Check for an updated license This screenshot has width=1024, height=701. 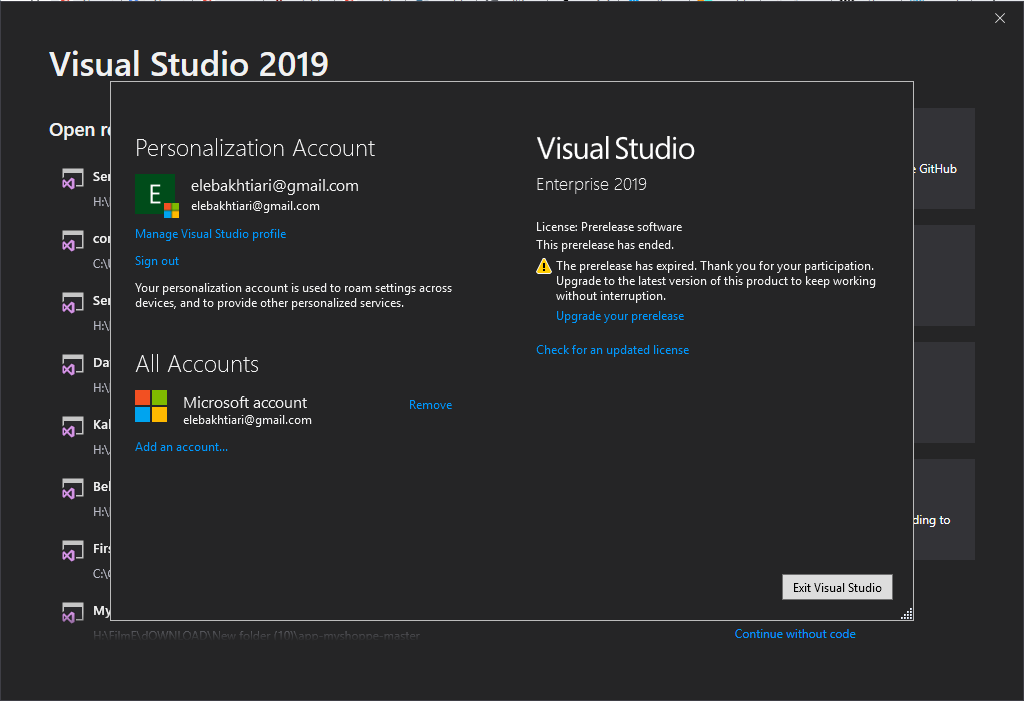(x=612, y=350)
